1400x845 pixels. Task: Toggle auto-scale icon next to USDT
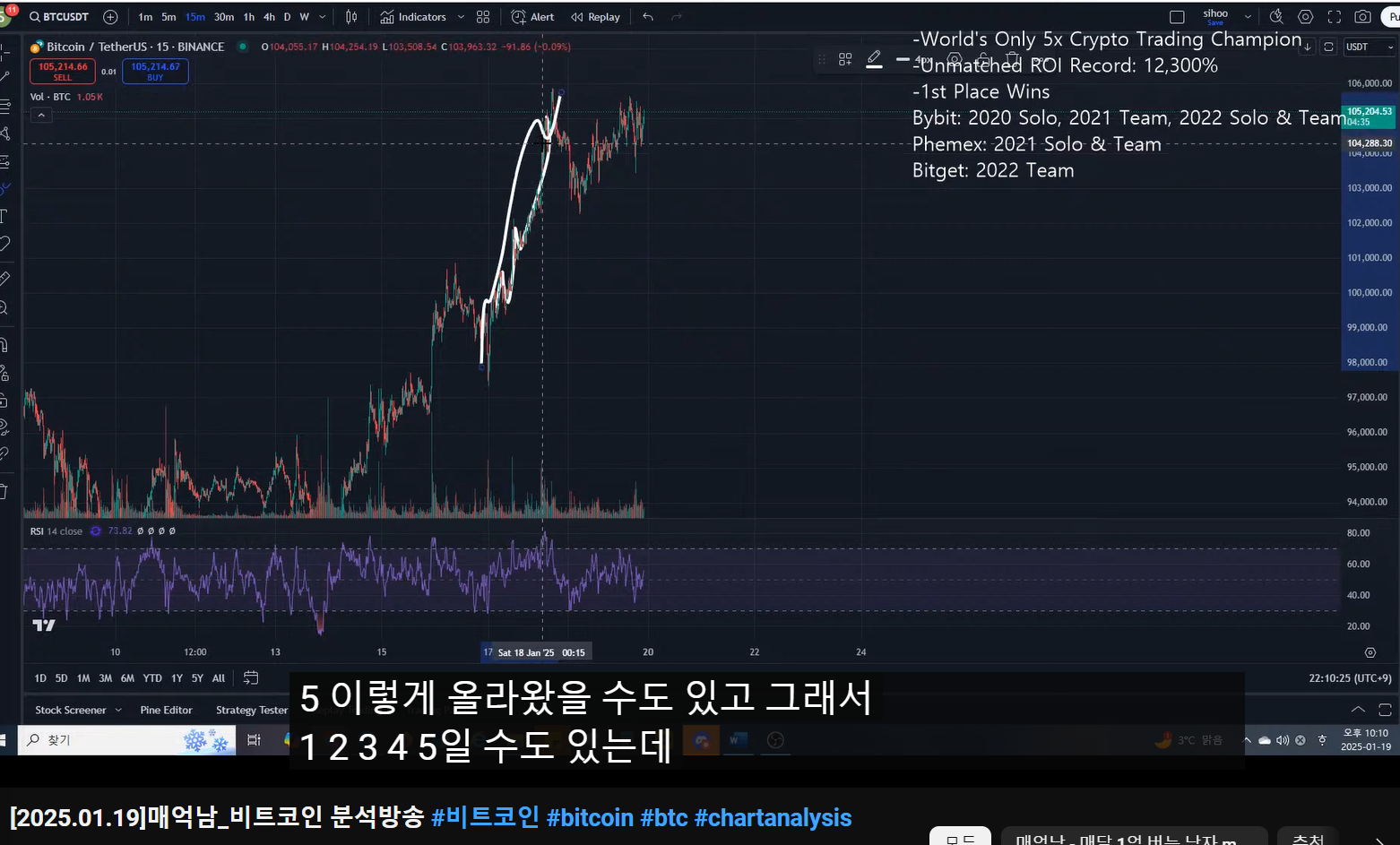click(1329, 47)
